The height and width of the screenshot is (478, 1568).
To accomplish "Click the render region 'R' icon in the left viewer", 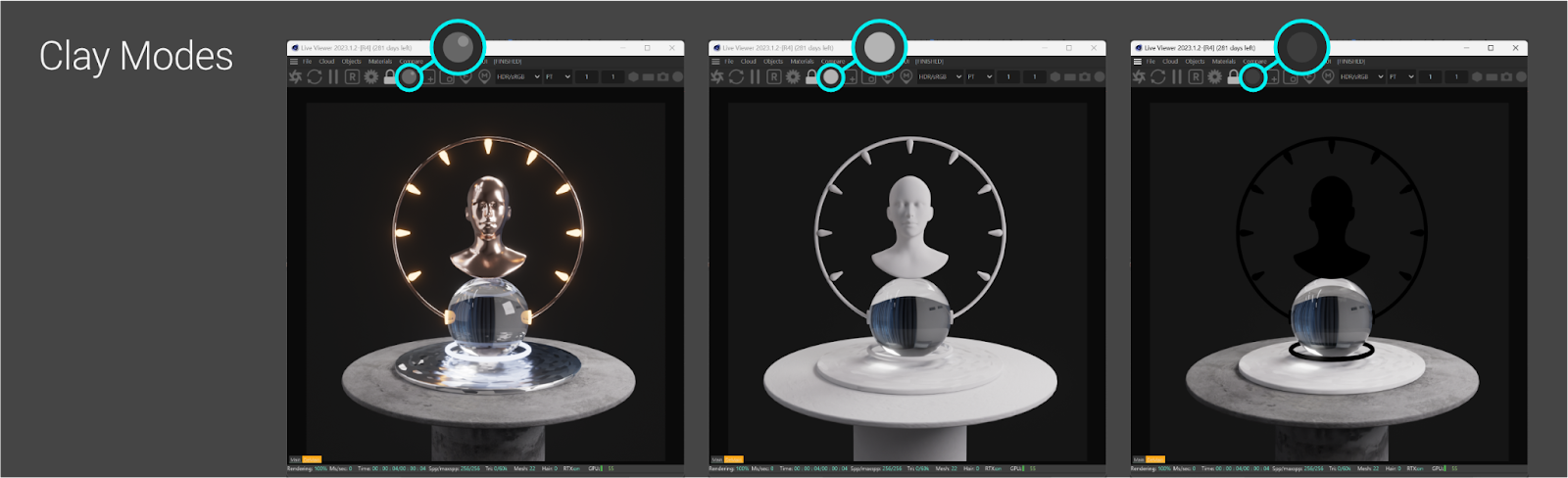I will pos(352,76).
